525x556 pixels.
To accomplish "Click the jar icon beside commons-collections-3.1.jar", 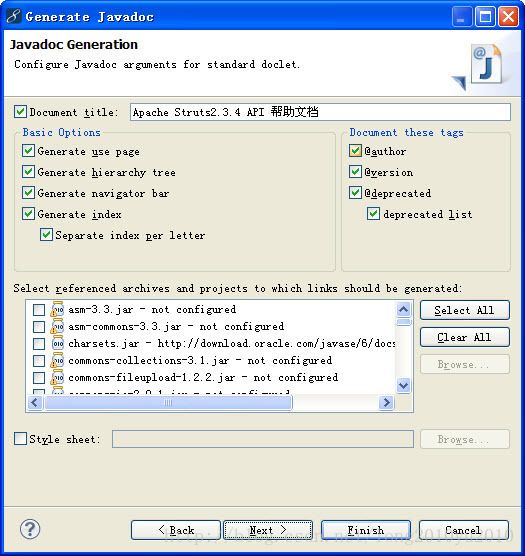I will (x=57, y=361).
